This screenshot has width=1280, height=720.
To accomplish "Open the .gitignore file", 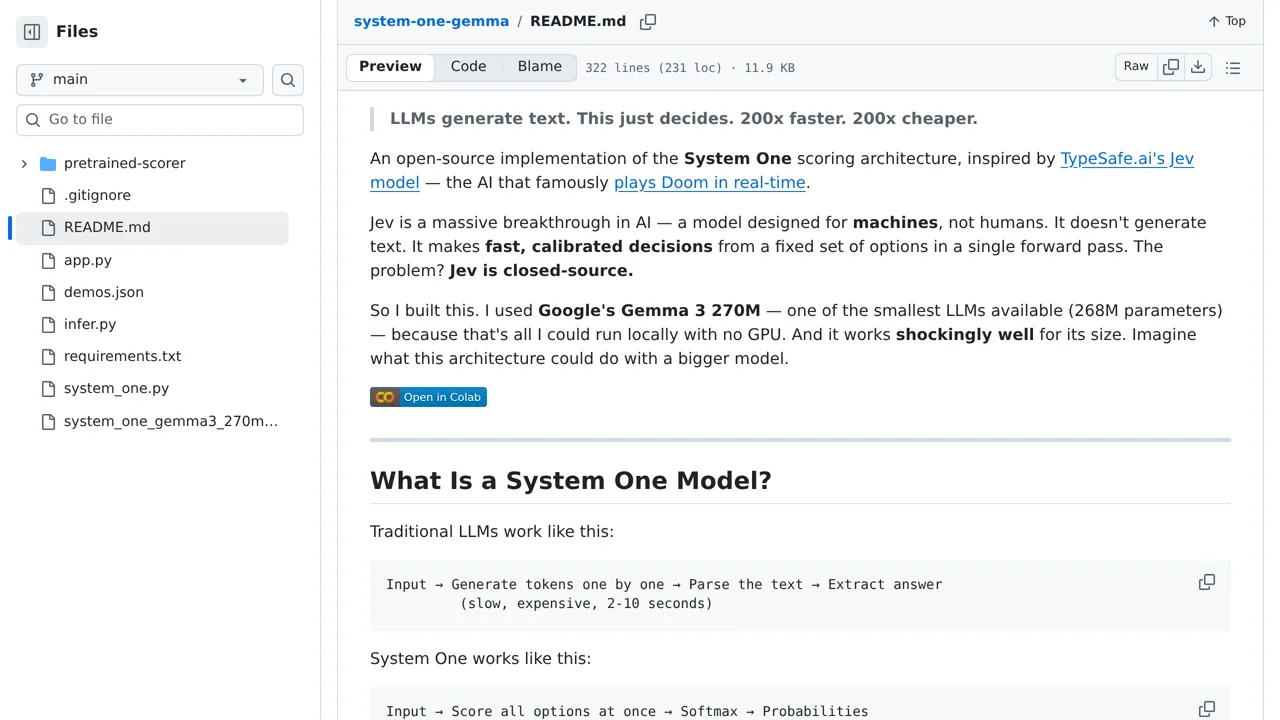I will click(97, 195).
